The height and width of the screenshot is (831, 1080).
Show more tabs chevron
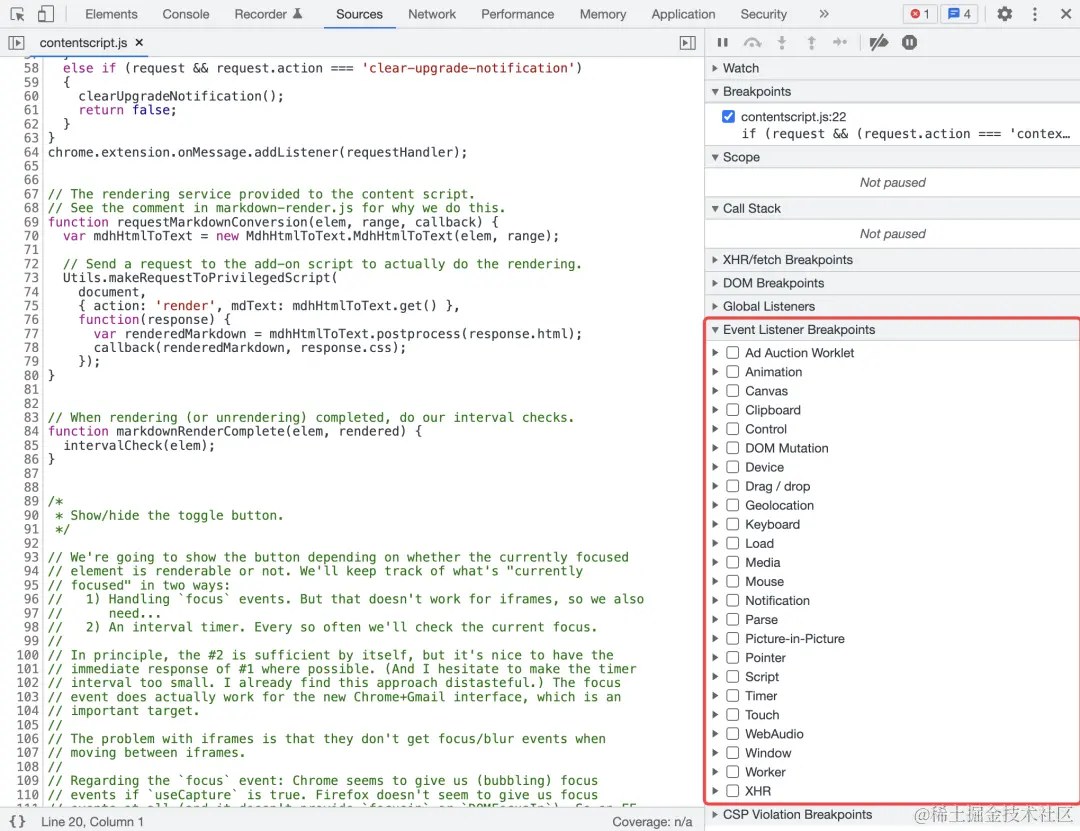[824, 14]
